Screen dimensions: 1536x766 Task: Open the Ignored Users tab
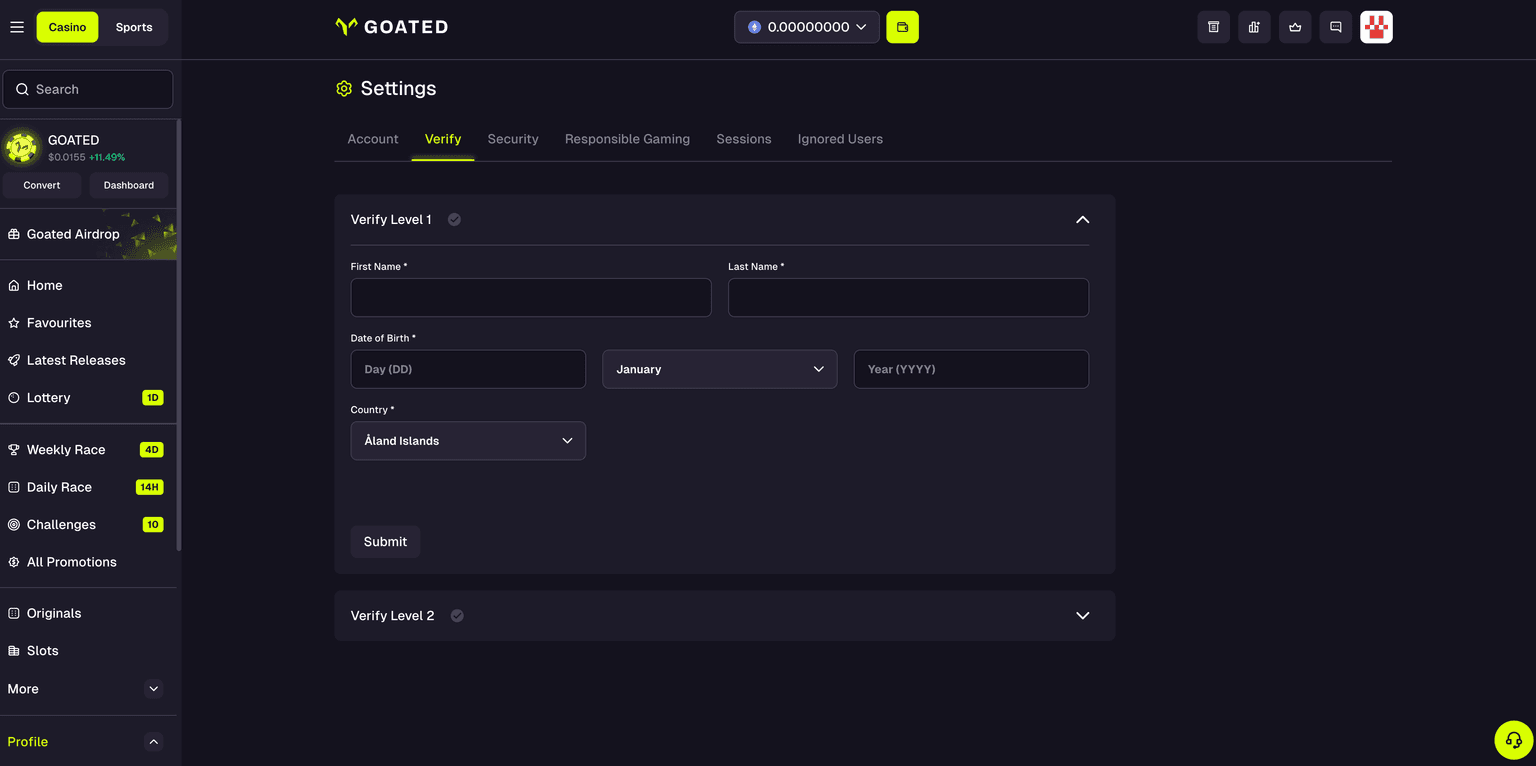[x=840, y=139]
